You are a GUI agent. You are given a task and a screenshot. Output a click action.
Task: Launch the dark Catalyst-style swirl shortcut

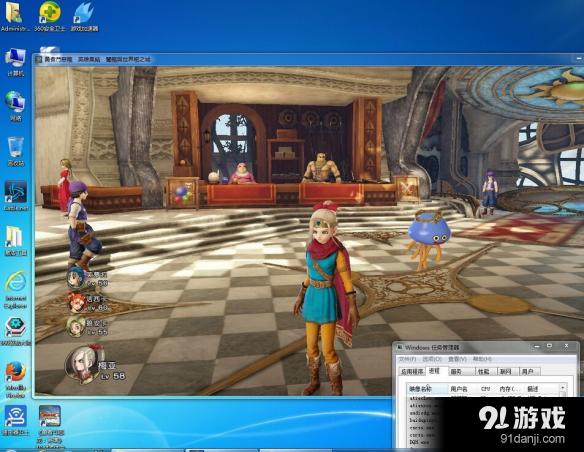pos(16,195)
